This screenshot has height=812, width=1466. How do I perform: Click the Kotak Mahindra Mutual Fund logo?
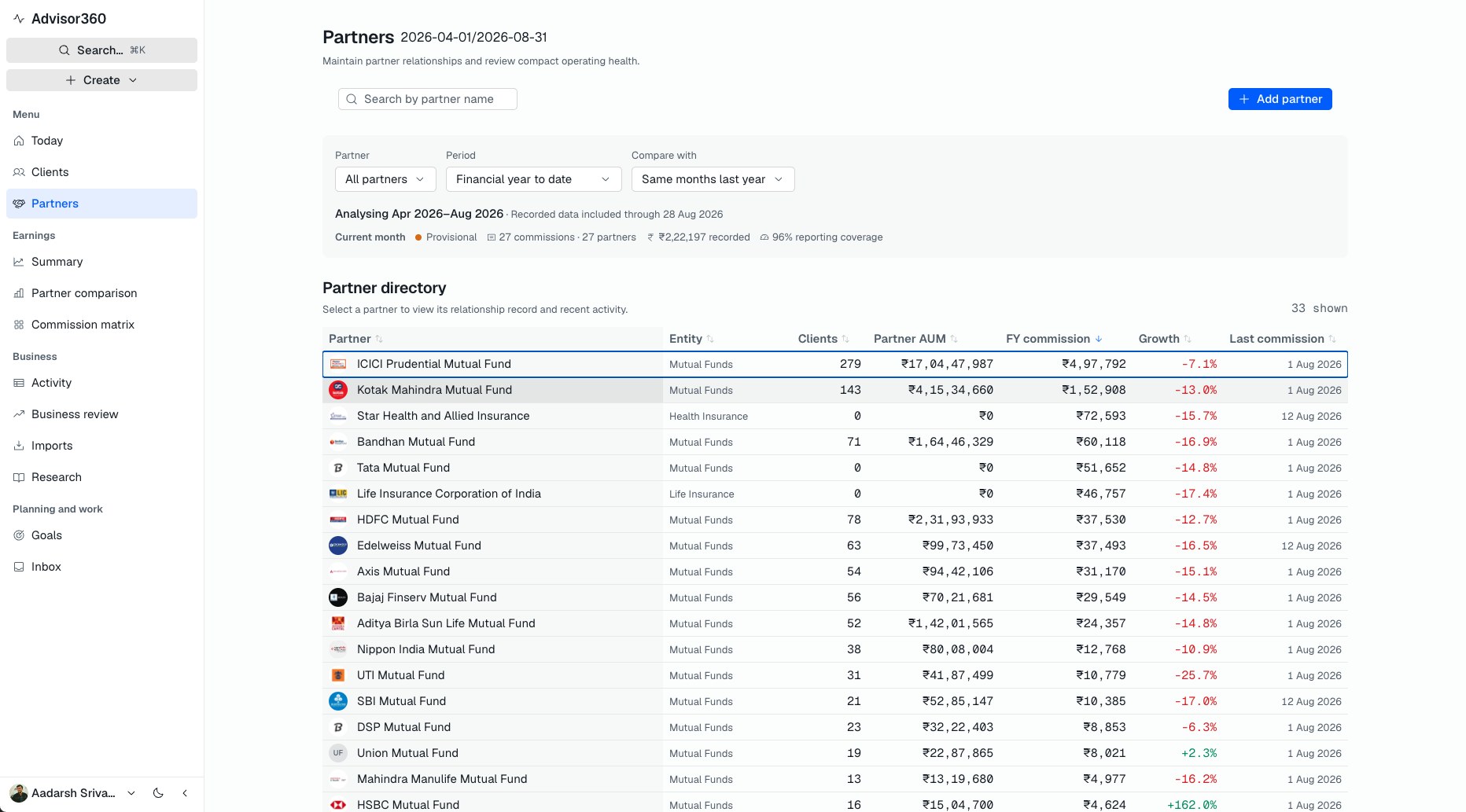(338, 390)
